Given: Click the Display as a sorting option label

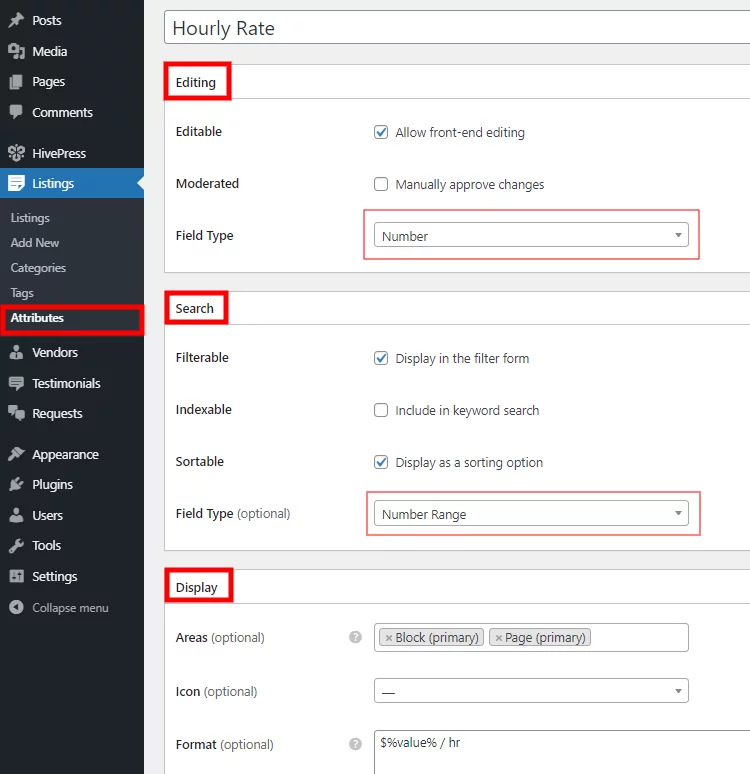Looking at the screenshot, I should tap(469, 463).
